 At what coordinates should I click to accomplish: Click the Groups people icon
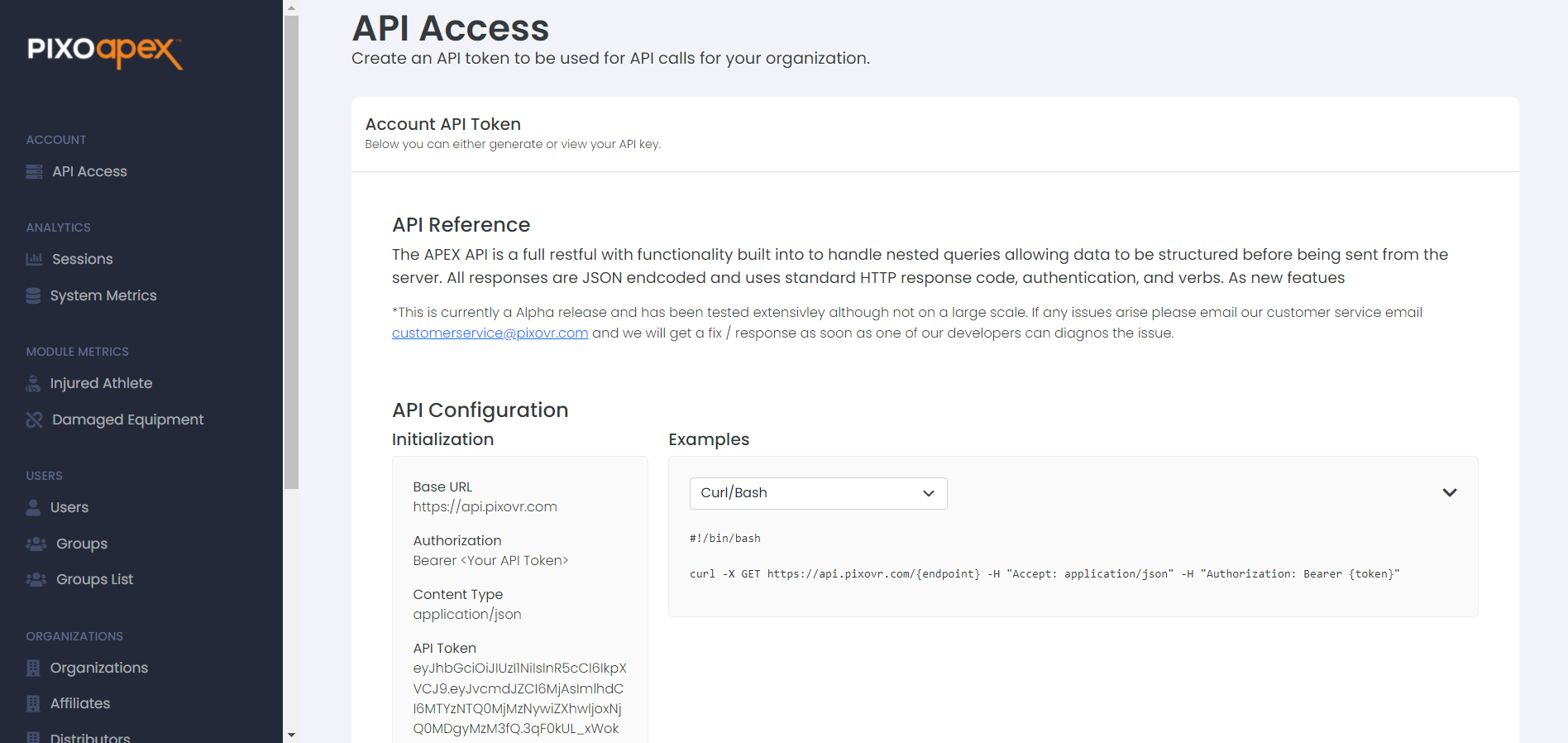(36, 544)
